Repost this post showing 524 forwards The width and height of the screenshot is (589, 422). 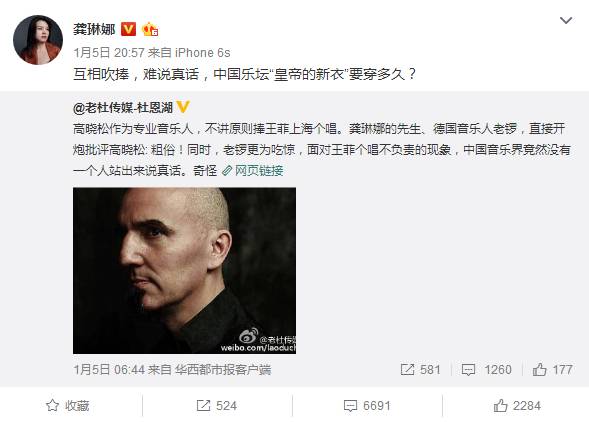click(217, 406)
